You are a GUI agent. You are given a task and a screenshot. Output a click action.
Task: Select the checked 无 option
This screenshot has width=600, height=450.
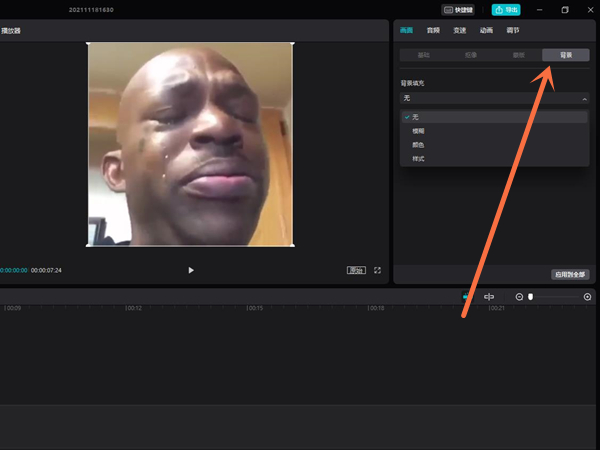pyautogui.click(x=416, y=117)
